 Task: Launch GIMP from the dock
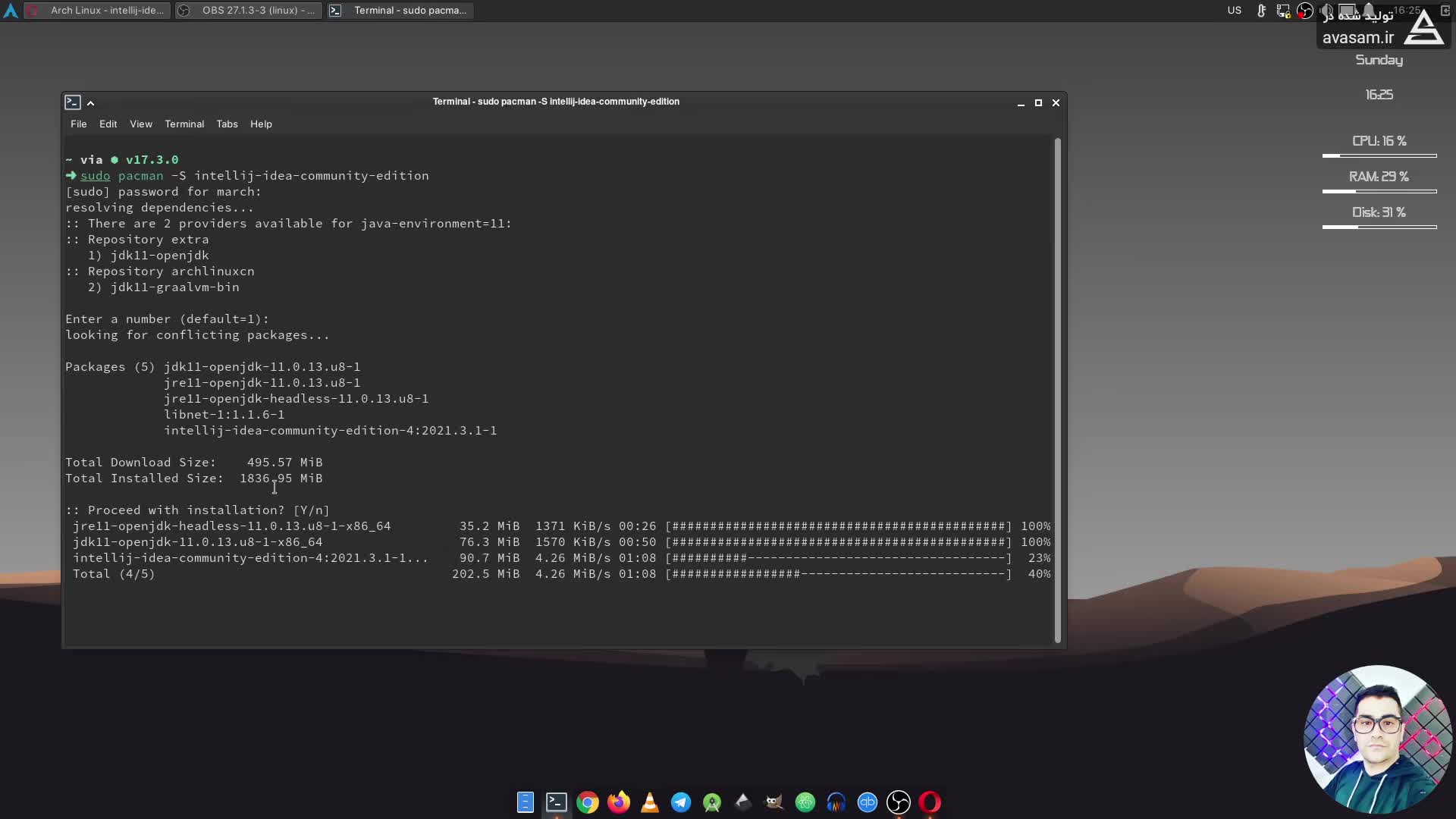tap(774, 802)
